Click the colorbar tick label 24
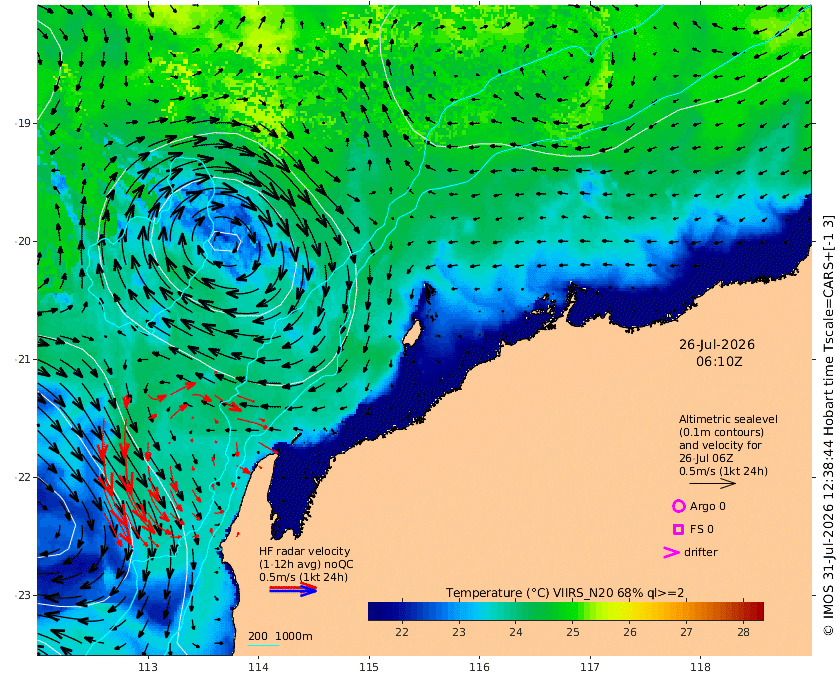The width and height of the screenshot is (840, 680). pyautogui.click(x=515, y=632)
